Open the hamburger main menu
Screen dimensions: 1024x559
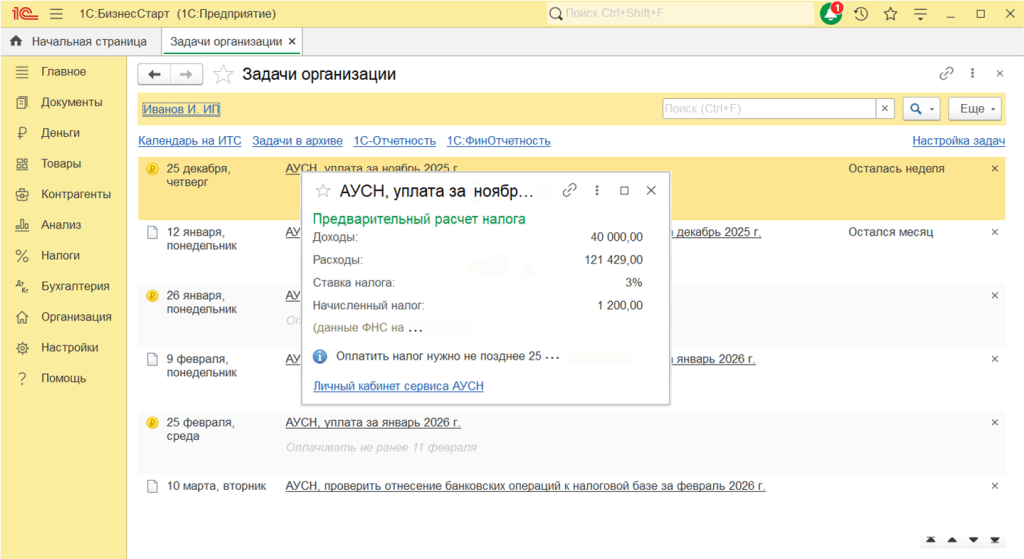point(56,14)
